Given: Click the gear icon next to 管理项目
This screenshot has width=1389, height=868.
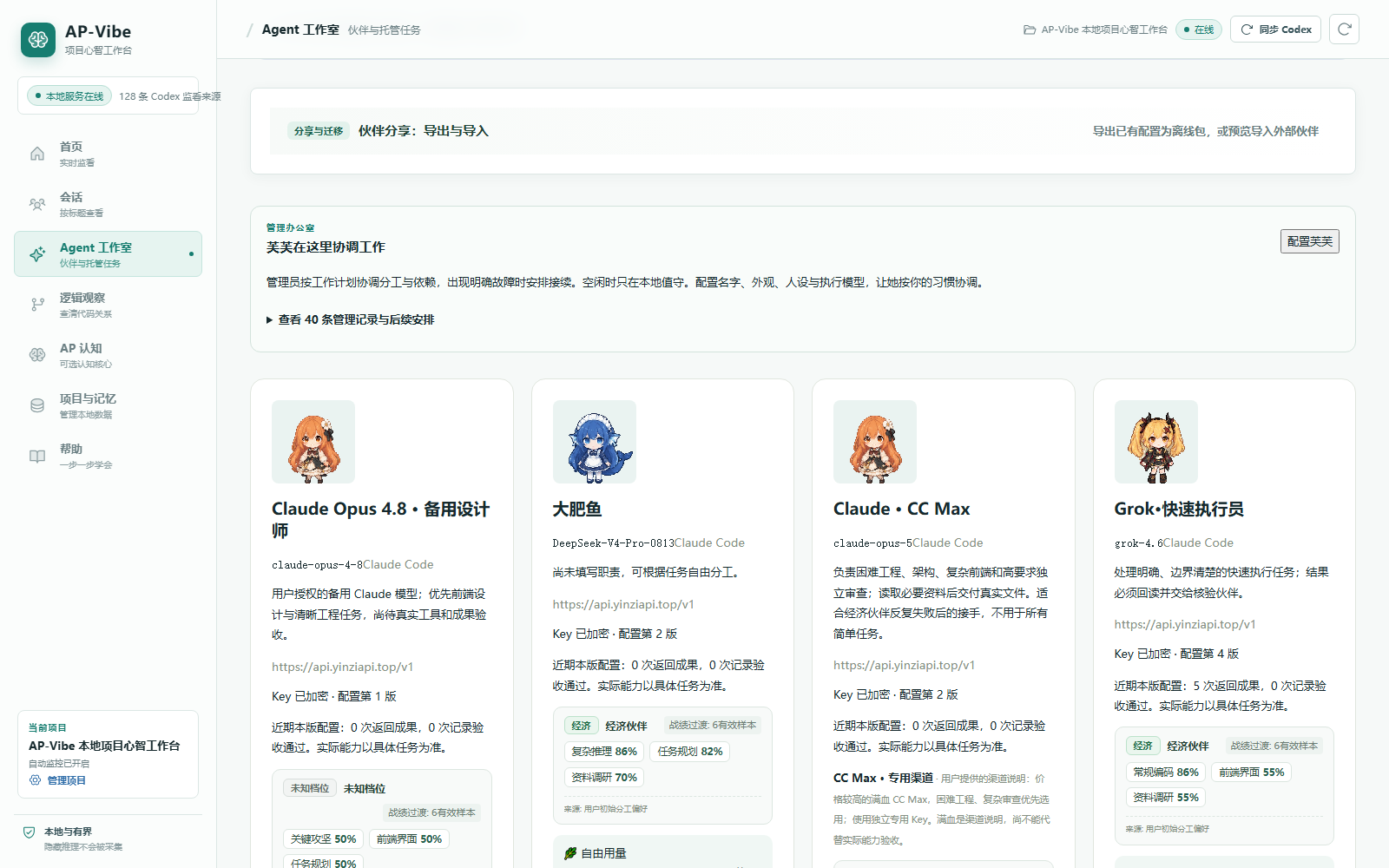Looking at the screenshot, I should 36,780.
